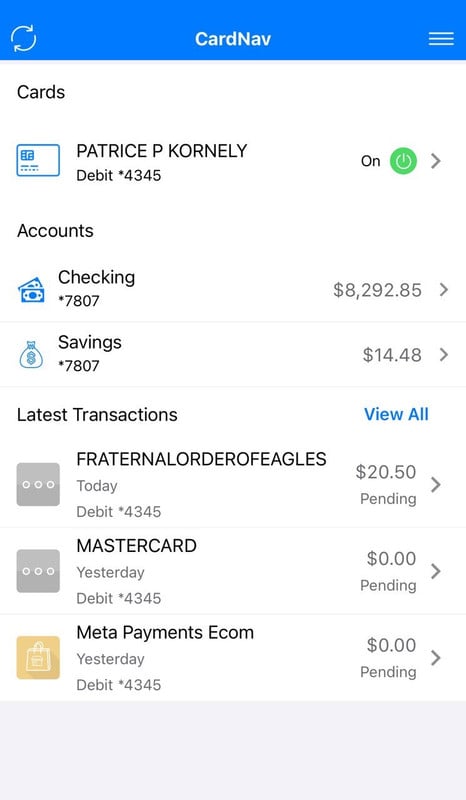Select the debit card icon
This screenshot has width=466, height=800.
click(38, 160)
